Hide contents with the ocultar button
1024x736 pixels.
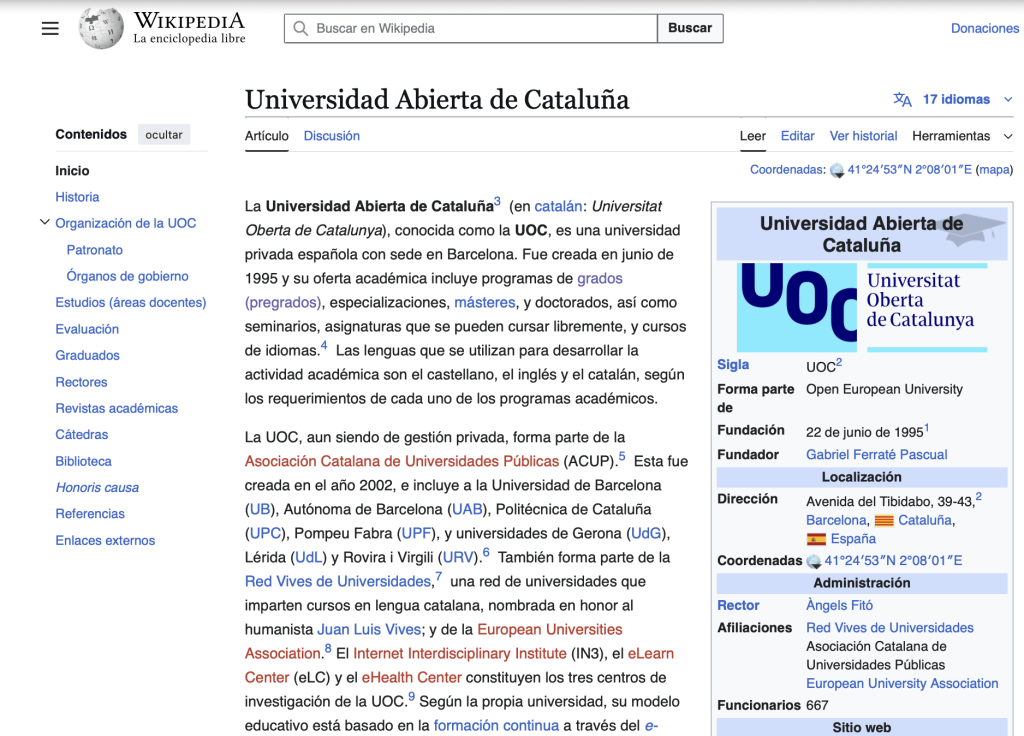164,135
